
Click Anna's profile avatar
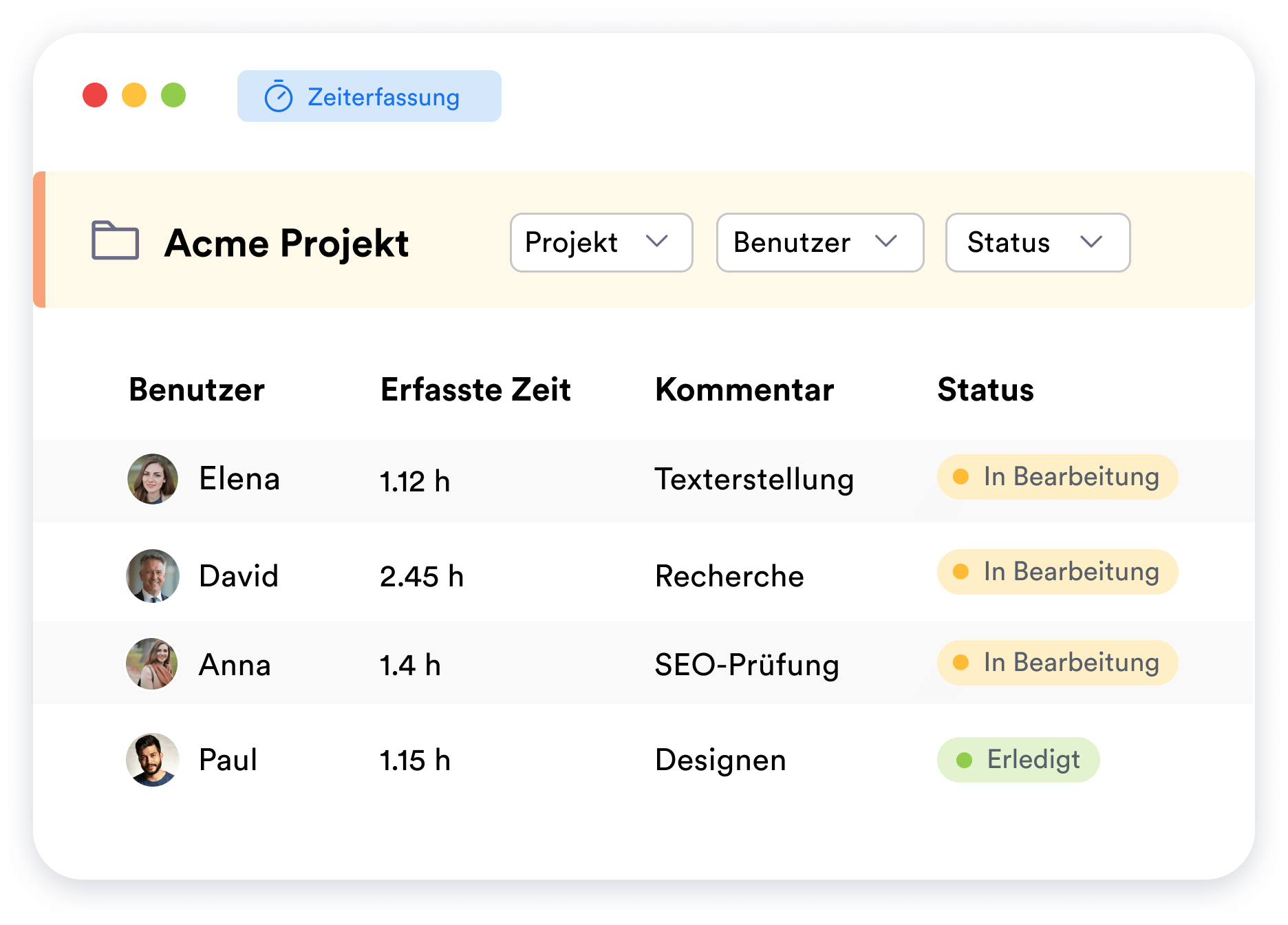153,664
